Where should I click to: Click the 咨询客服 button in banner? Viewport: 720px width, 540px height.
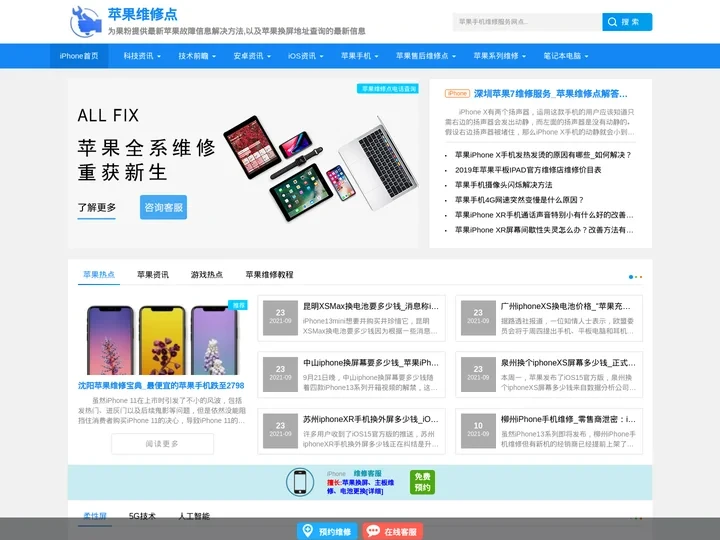point(163,207)
